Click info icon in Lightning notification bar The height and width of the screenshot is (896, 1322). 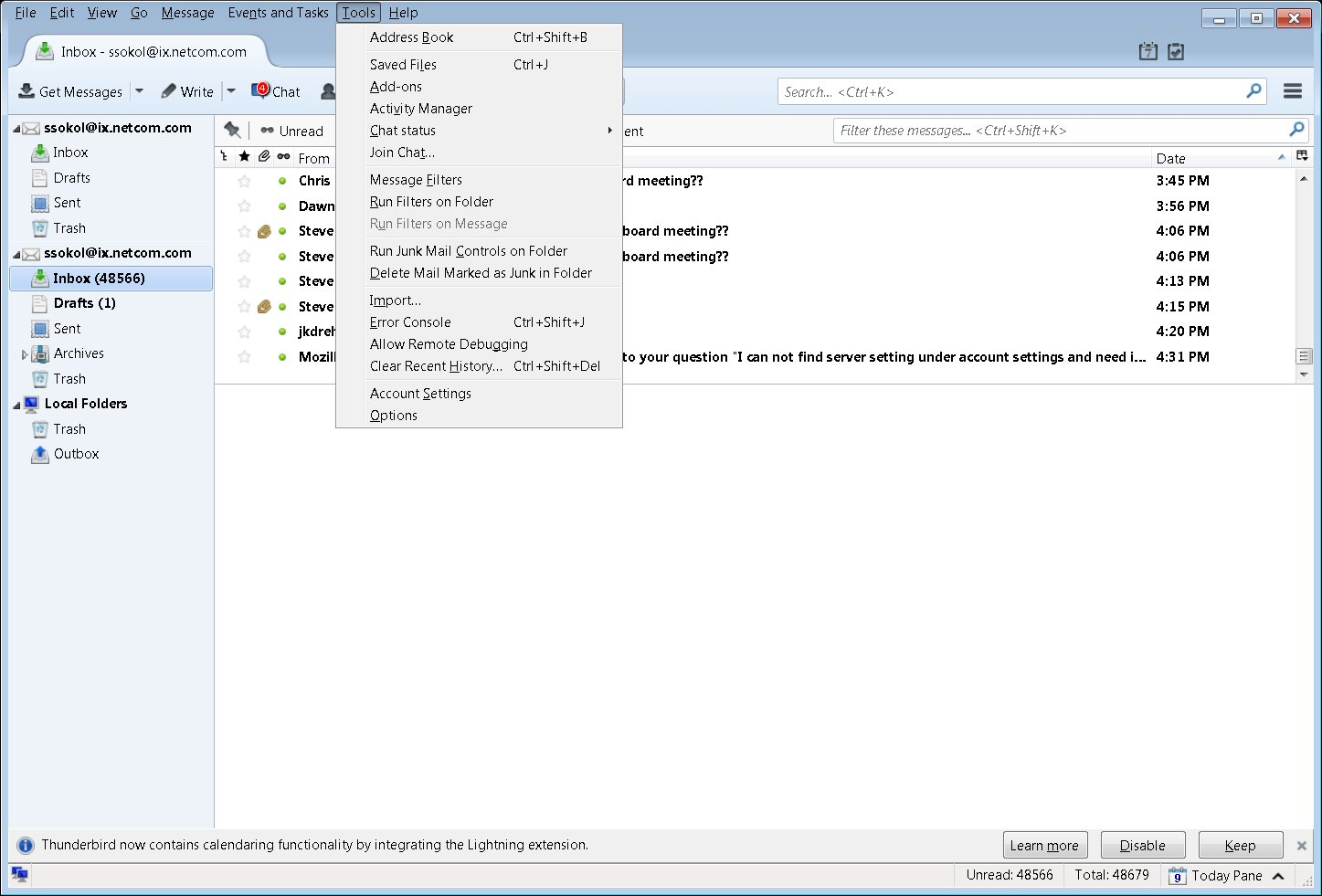(26, 845)
